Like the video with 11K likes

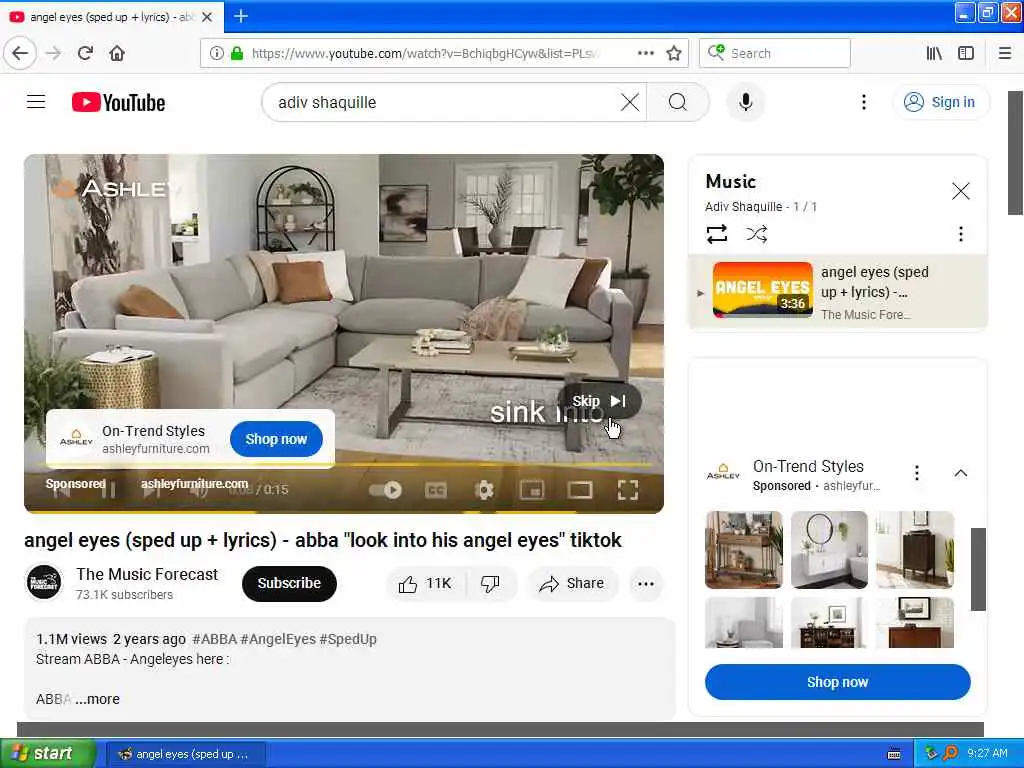click(x=425, y=583)
